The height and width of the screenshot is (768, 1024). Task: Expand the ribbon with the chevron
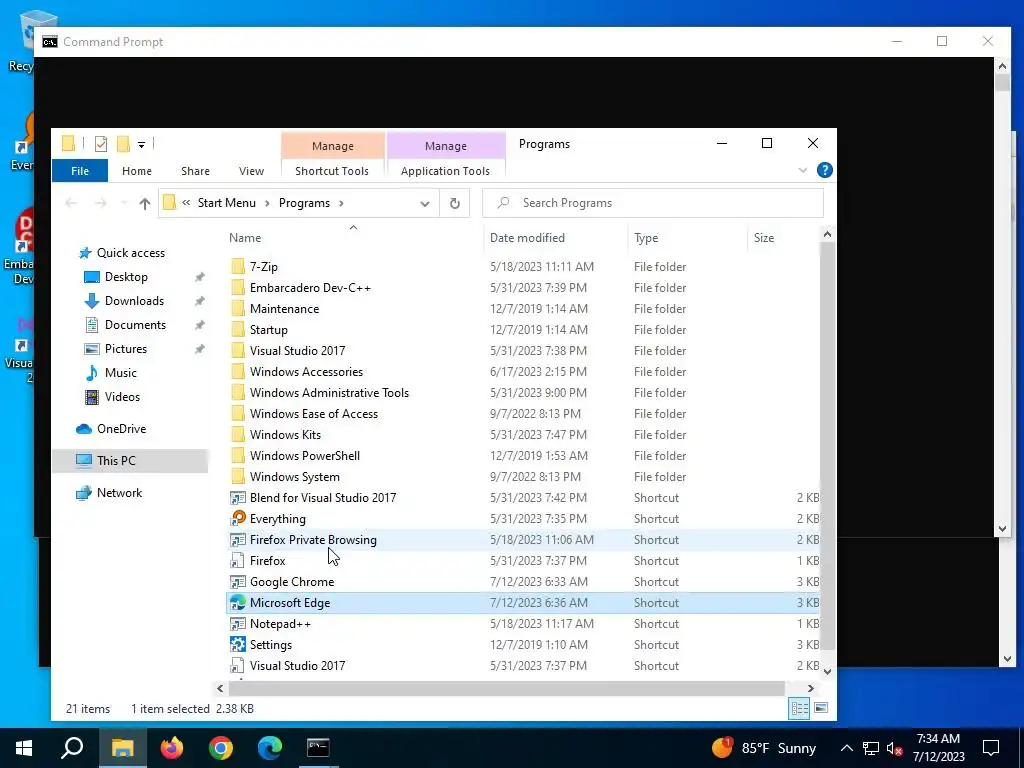point(803,170)
